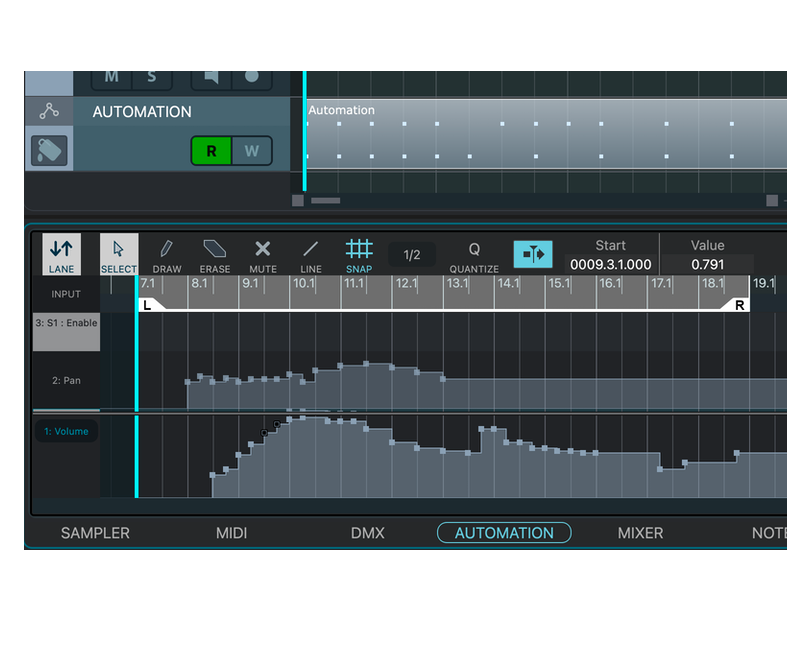This screenshot has width=808, height=653.
Task: Select the 2: Pan automation lane
Action: point(66,380)
